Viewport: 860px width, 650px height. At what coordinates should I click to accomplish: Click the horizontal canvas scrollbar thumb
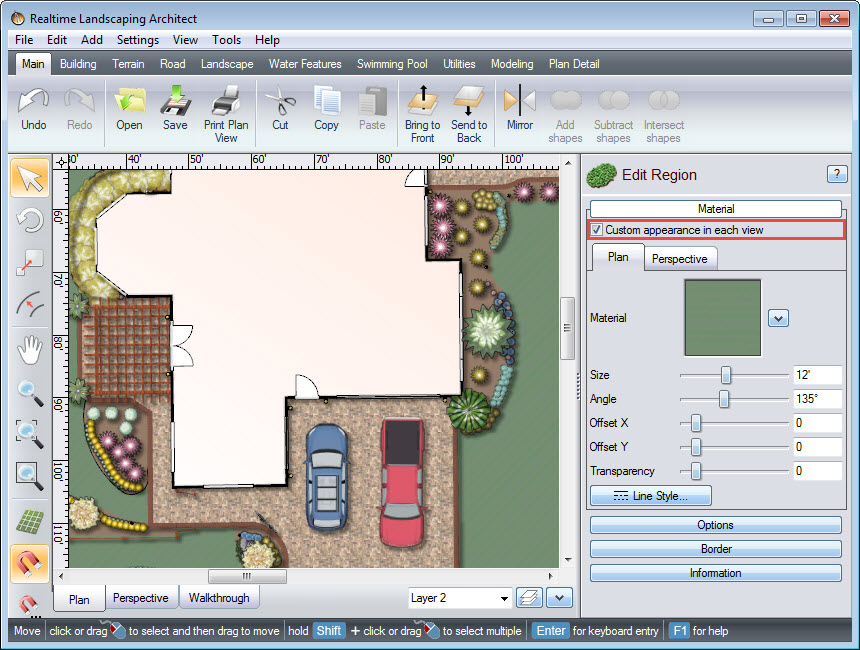pyautogui.click(x=247, y=576)
